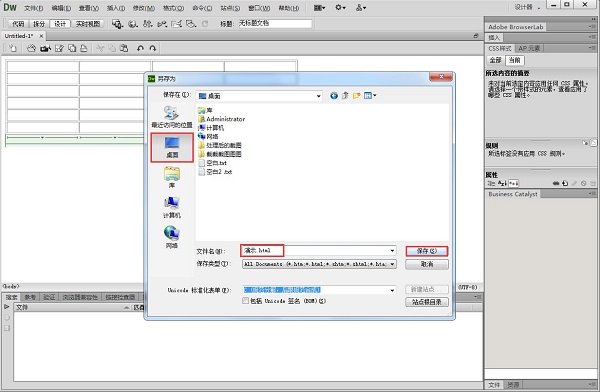Select 全部 mode in CSS panel

pyautogui.click(x=496, y=60)
